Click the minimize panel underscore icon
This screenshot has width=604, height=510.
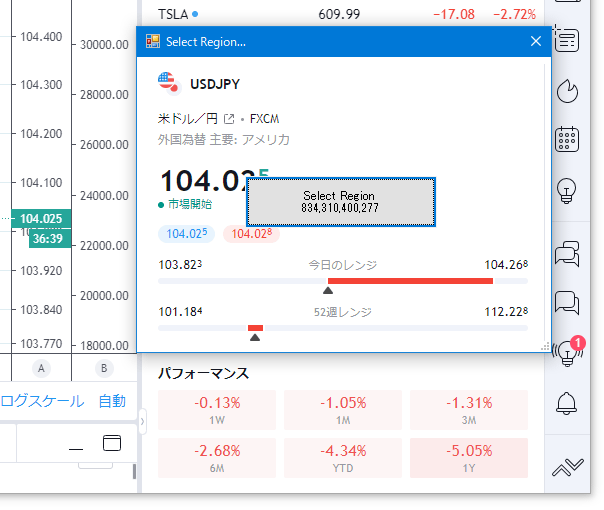click(76, 448)
